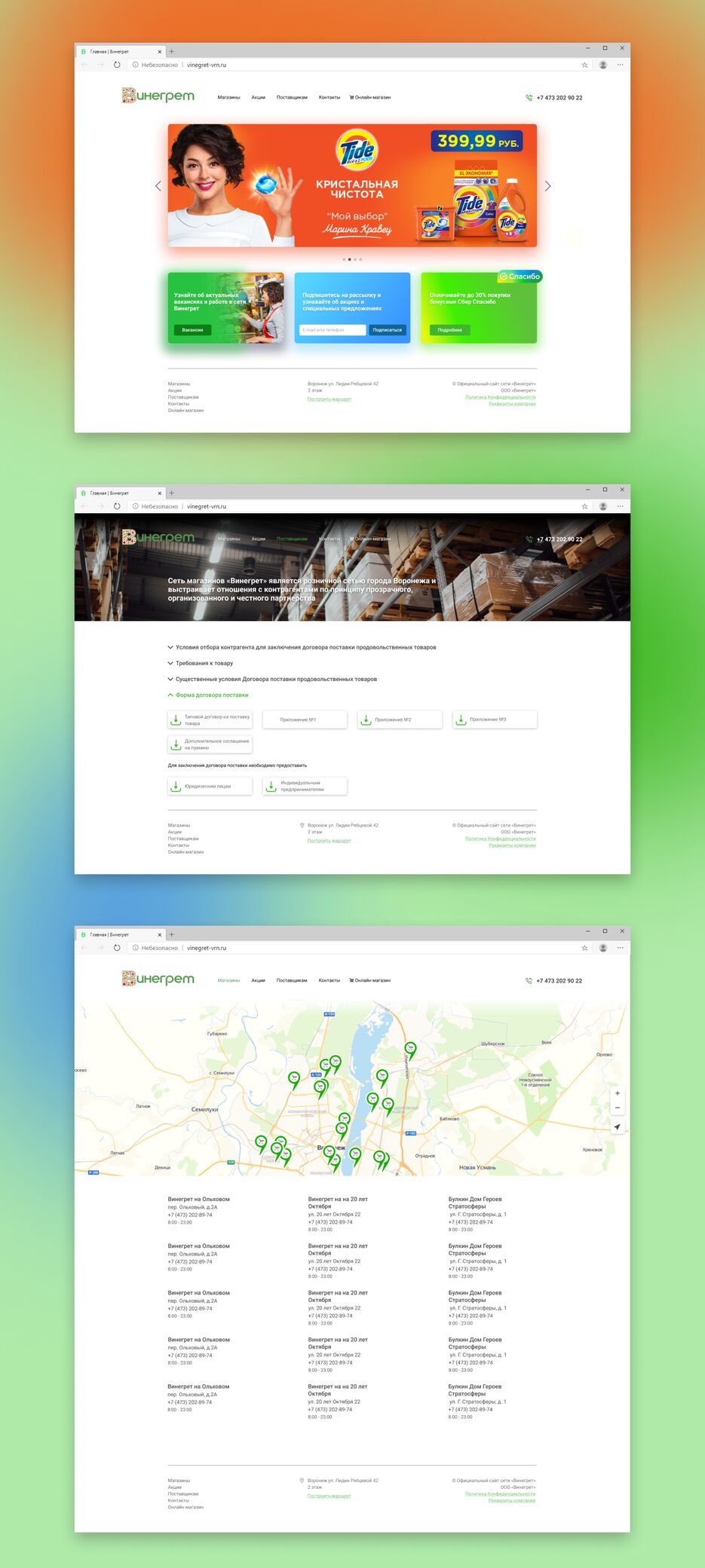The height and width of the screenshot is (1568, 705).
Task: Click Построить маршрут in the suppliers page footer
Action: click(x=330, y=841)
